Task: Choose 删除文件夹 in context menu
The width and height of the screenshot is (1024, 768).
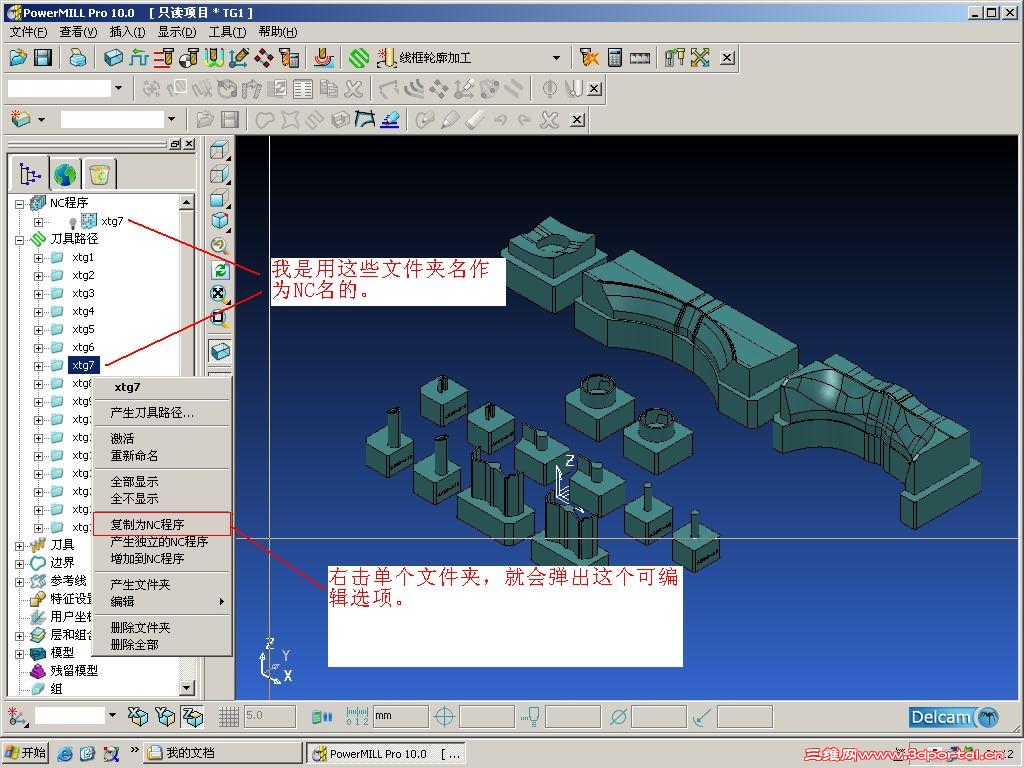Action: [162, 628]
